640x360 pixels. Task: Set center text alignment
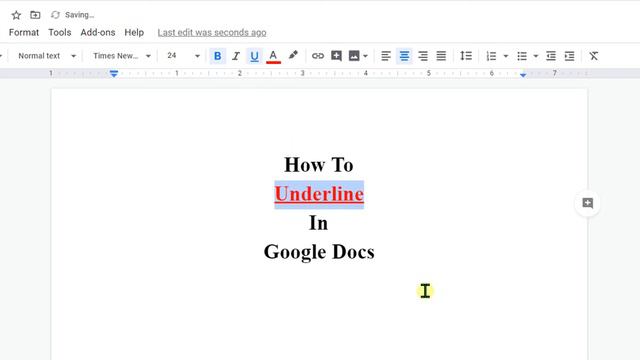(x=404, y=56)
